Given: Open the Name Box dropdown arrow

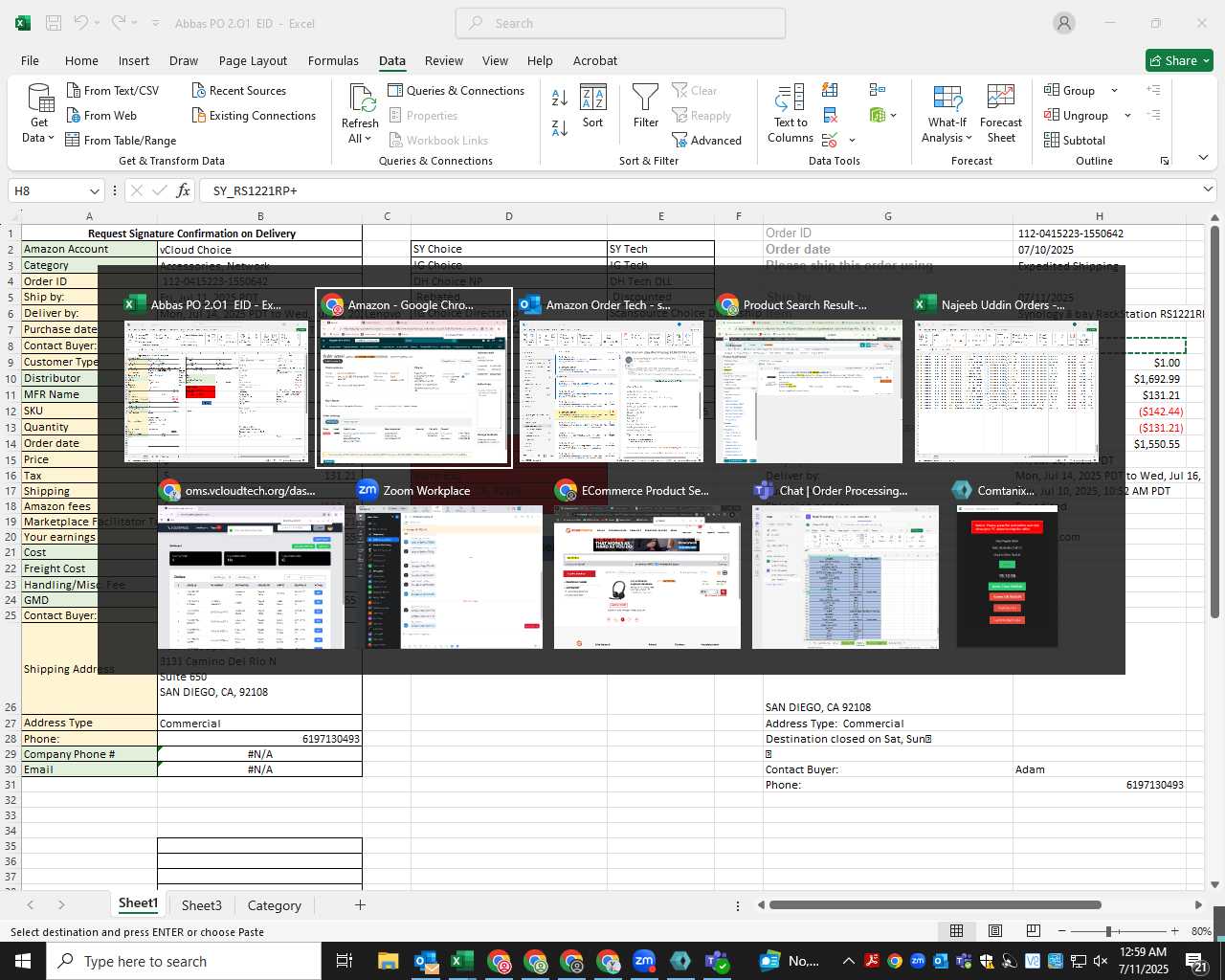Looking at the screenshot, I should 94,190.
